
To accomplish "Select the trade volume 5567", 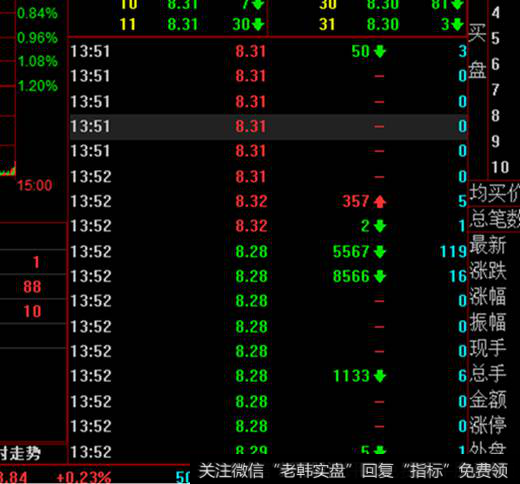I will click(x=351, y=252).
